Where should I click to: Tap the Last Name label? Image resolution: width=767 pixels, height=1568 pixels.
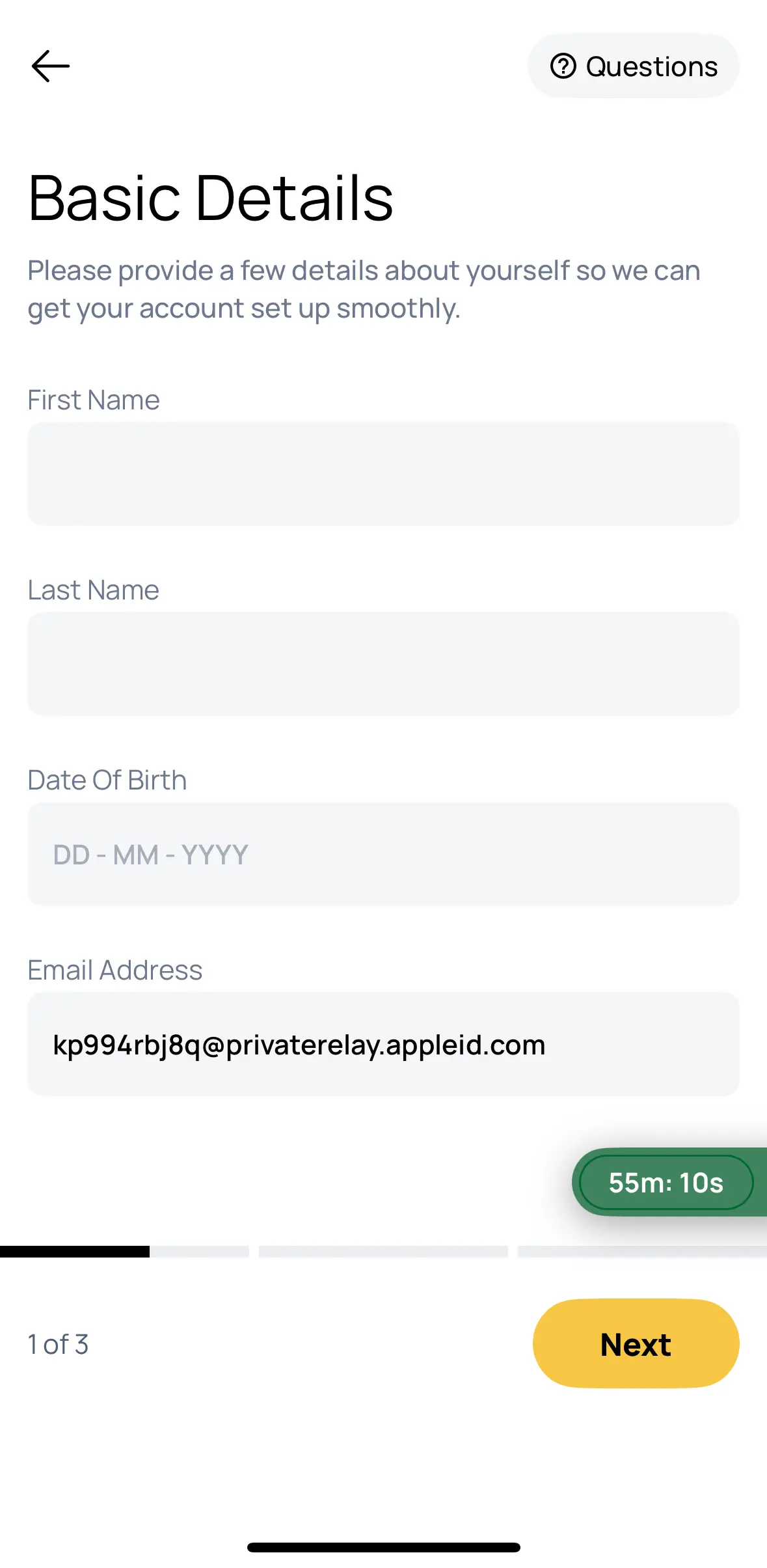coord(94,590)
